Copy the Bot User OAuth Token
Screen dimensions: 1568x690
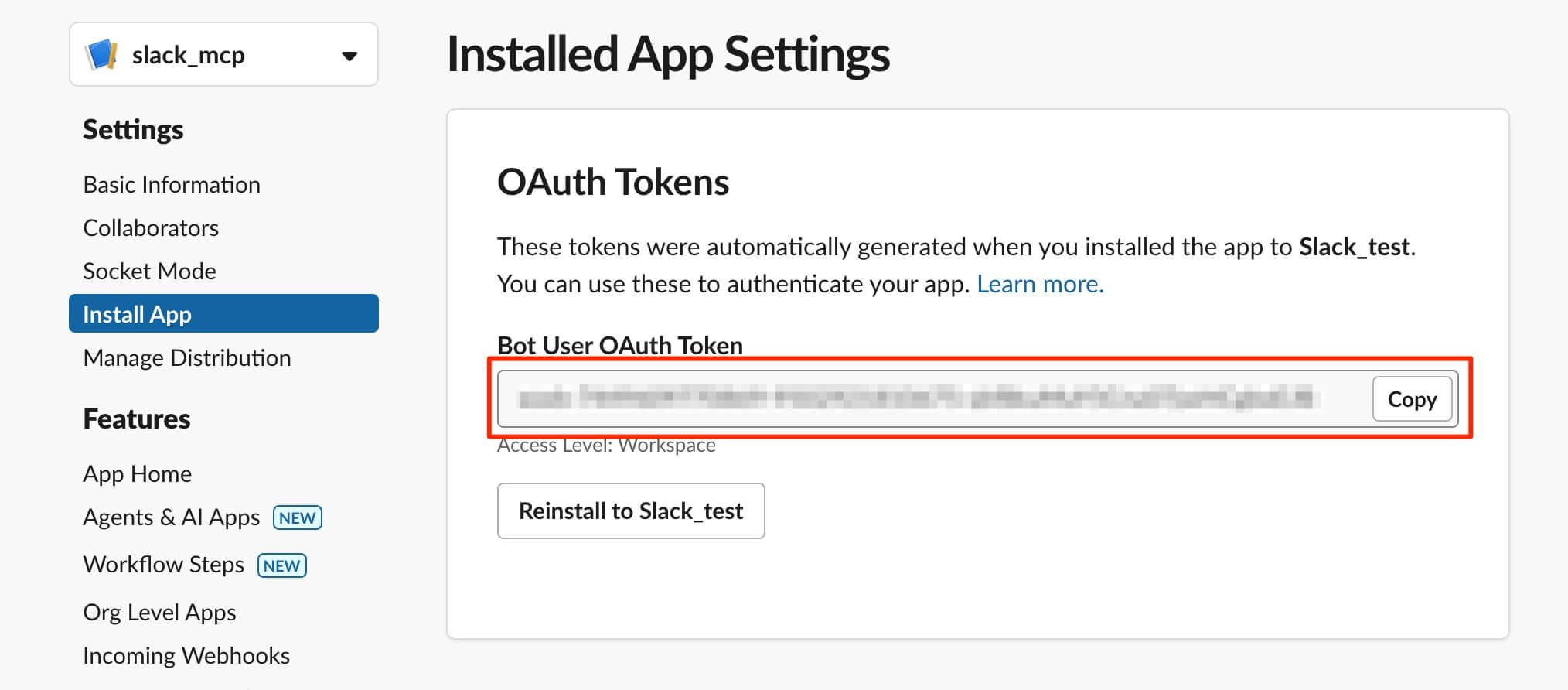tap(1412, 399)
